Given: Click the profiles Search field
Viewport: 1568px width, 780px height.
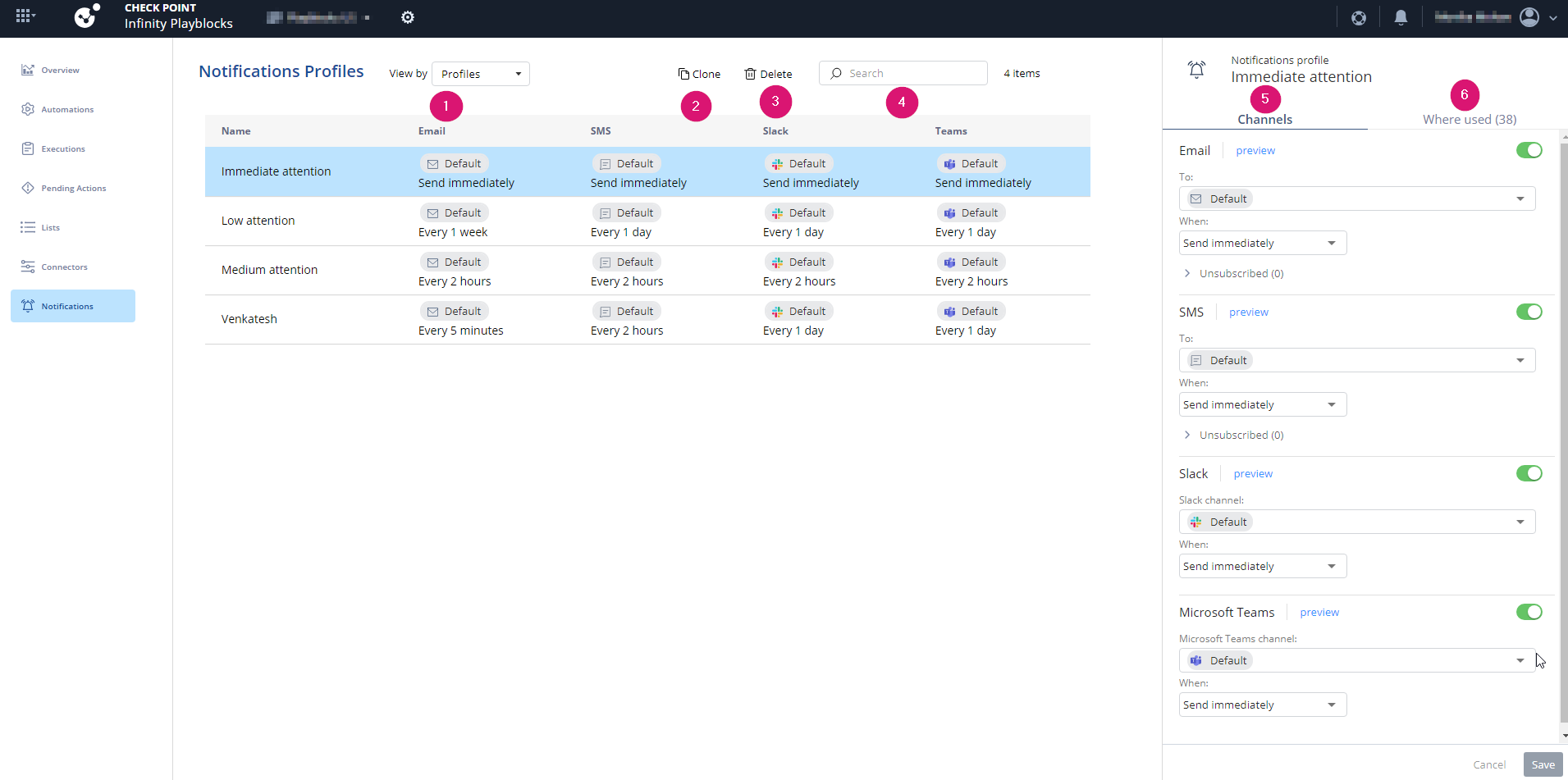Looking at the screenshot, I should click(903, 73).
